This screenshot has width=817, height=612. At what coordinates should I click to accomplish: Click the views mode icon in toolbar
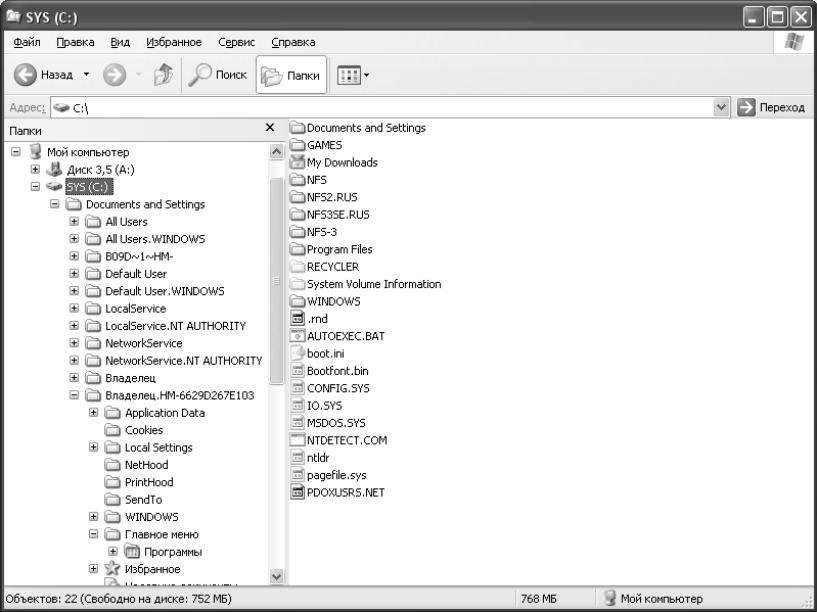click(x=348, y=76)
